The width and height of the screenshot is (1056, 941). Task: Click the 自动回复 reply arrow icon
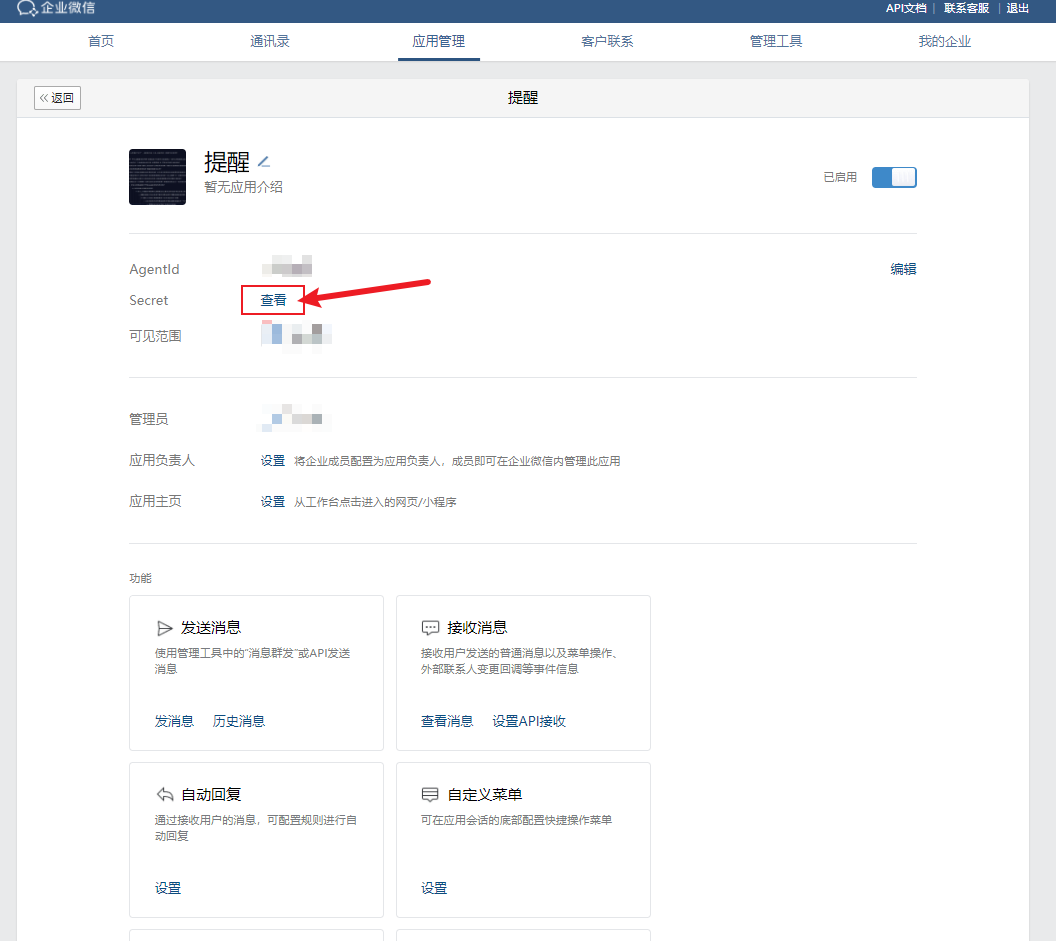pos(165,795)
